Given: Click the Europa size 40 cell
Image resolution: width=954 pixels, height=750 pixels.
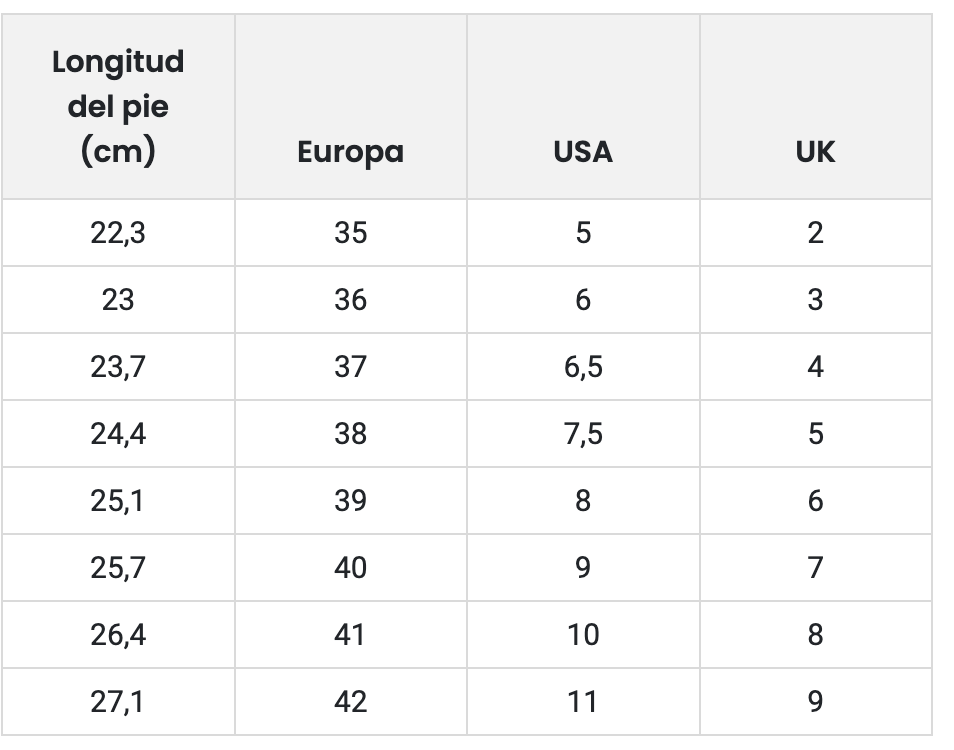Looking at the screenshot, I should (x=351, y=568).
